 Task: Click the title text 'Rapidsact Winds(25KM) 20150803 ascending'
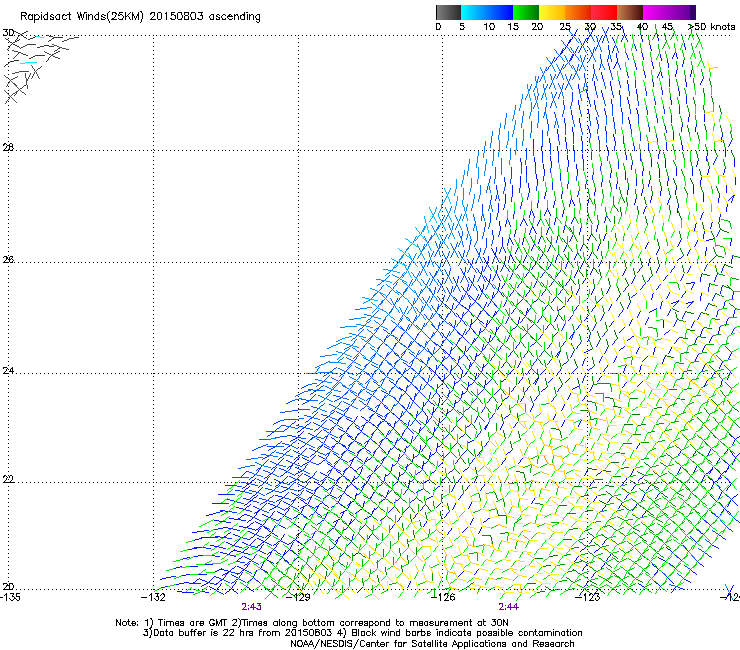(x=140, y=17)
